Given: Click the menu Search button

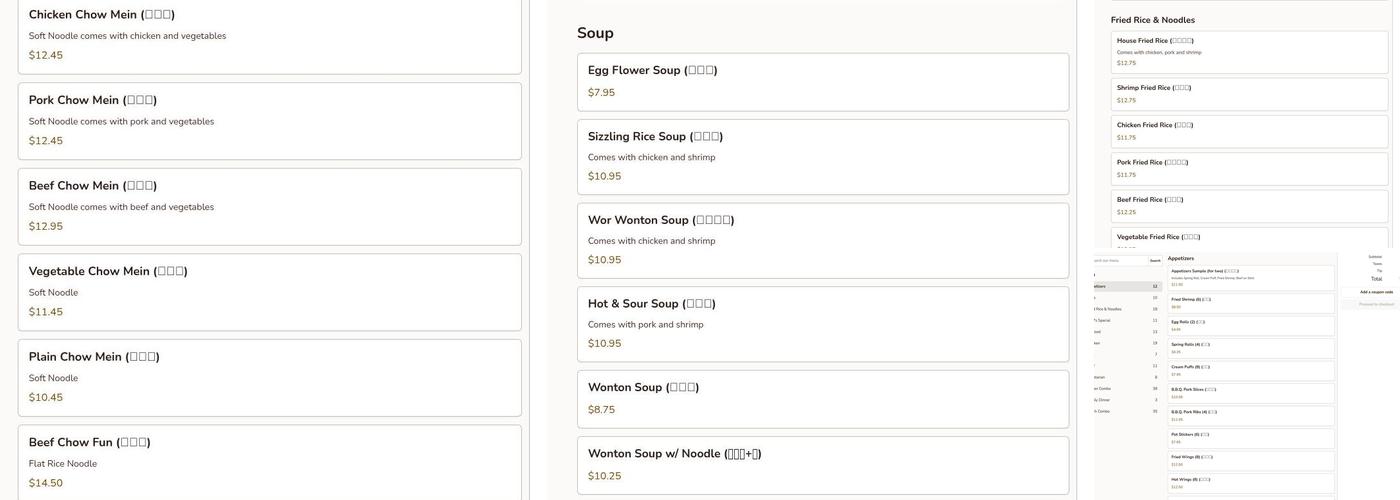Looking at the screenshot, I should coord(1155,260).
